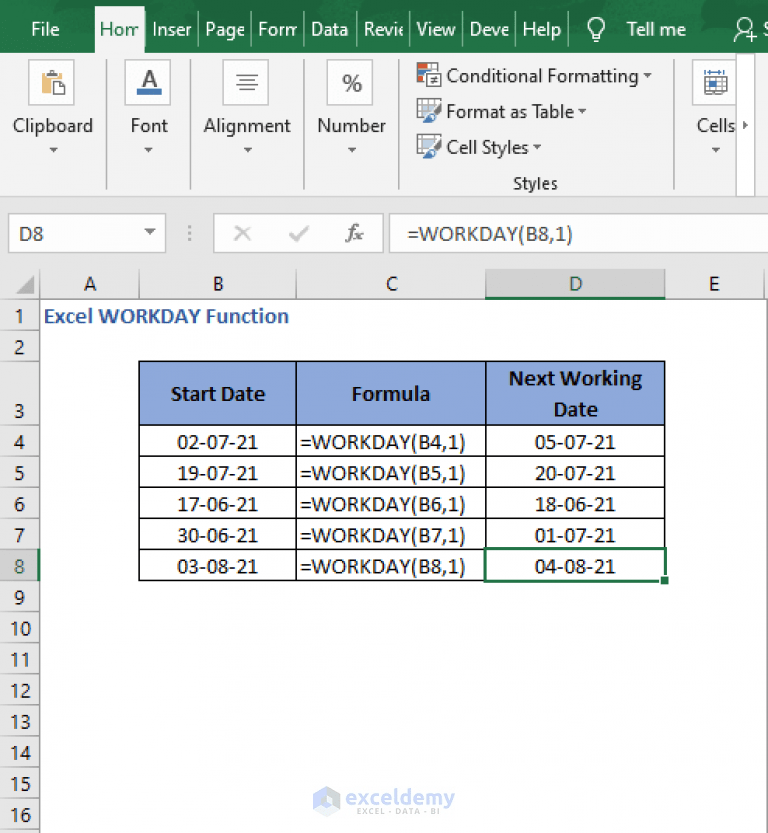Select cell with date 19-07-21
Viewport: 768px width, 833px height.
click(218, 473)
